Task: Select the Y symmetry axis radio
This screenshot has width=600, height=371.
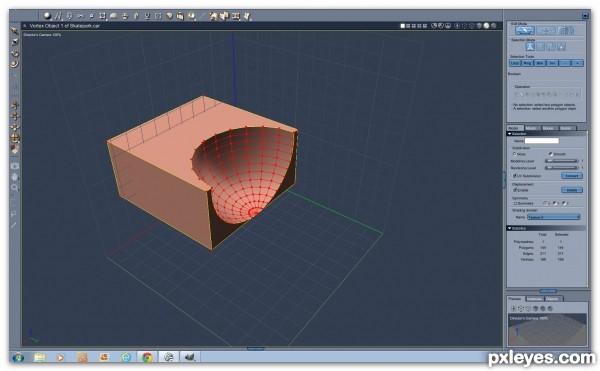Action: point(554,203)
